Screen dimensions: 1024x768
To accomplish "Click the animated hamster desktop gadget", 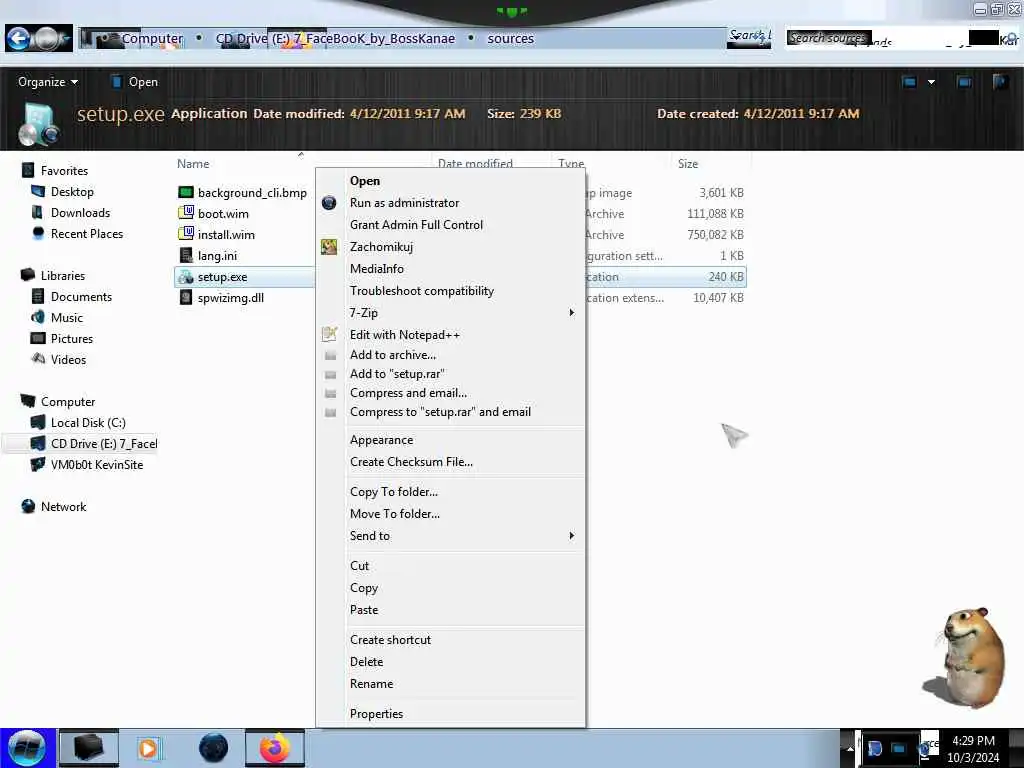I will tap(965, 658).
